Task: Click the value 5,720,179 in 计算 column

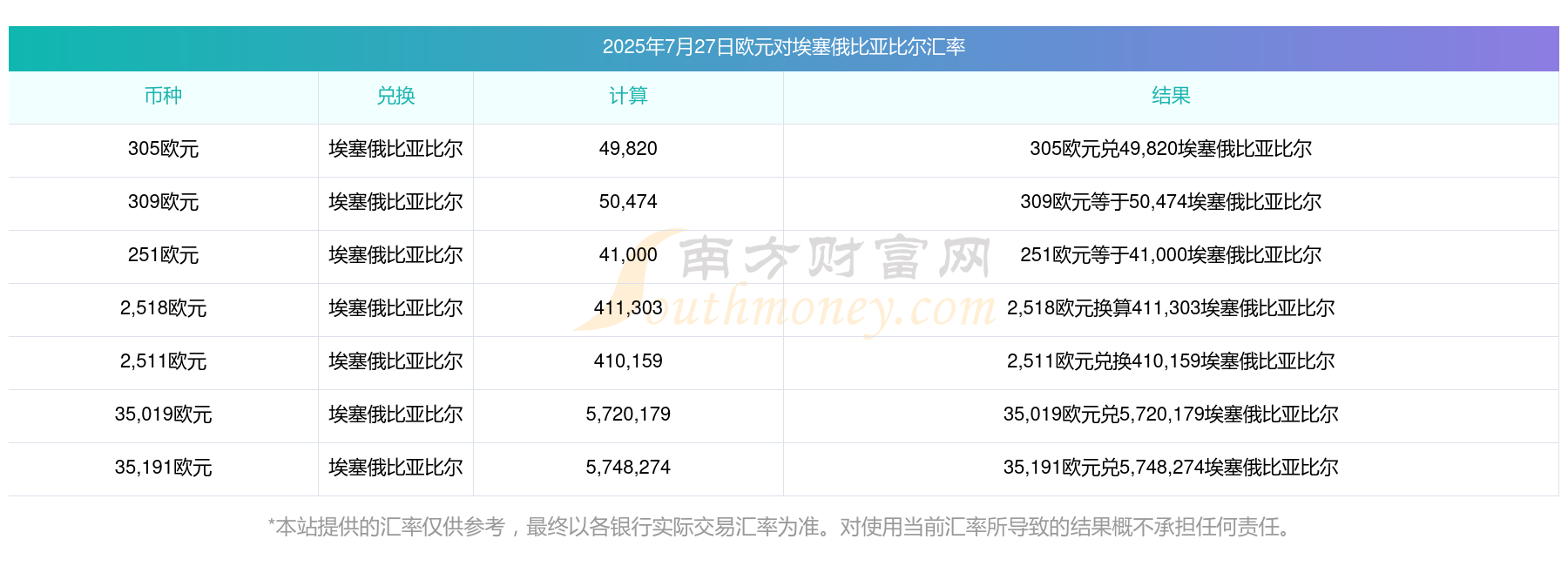Action: point(628,414)
